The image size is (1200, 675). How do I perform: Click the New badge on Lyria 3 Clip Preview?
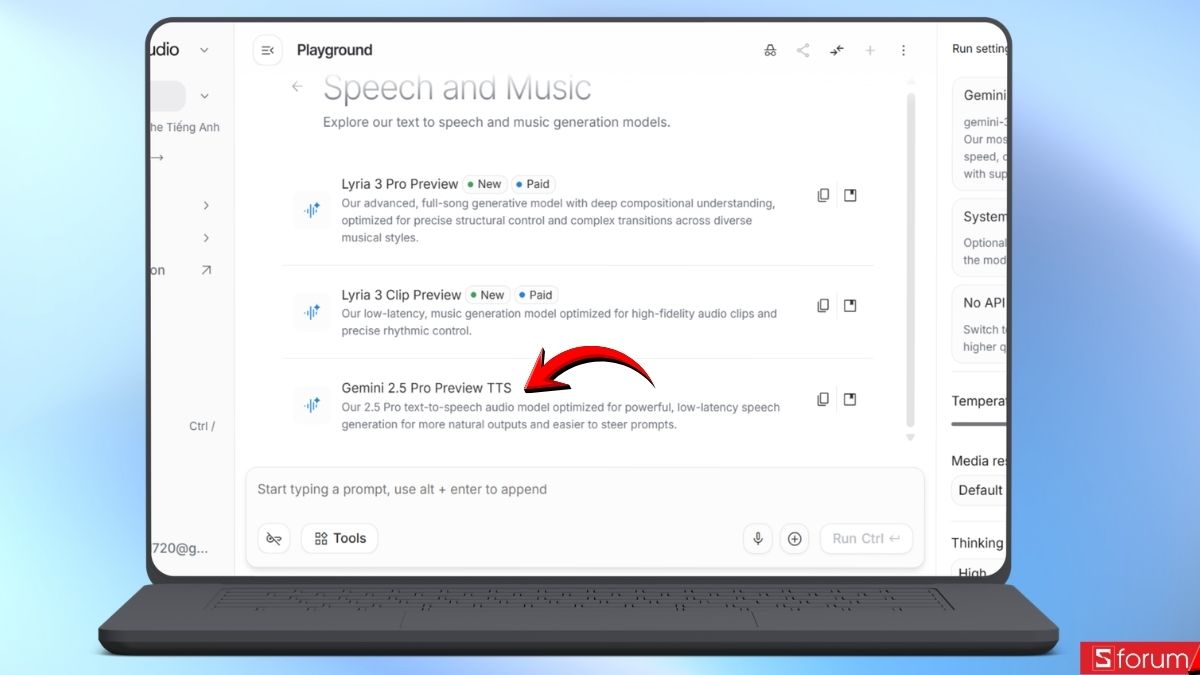click(487, 295)
